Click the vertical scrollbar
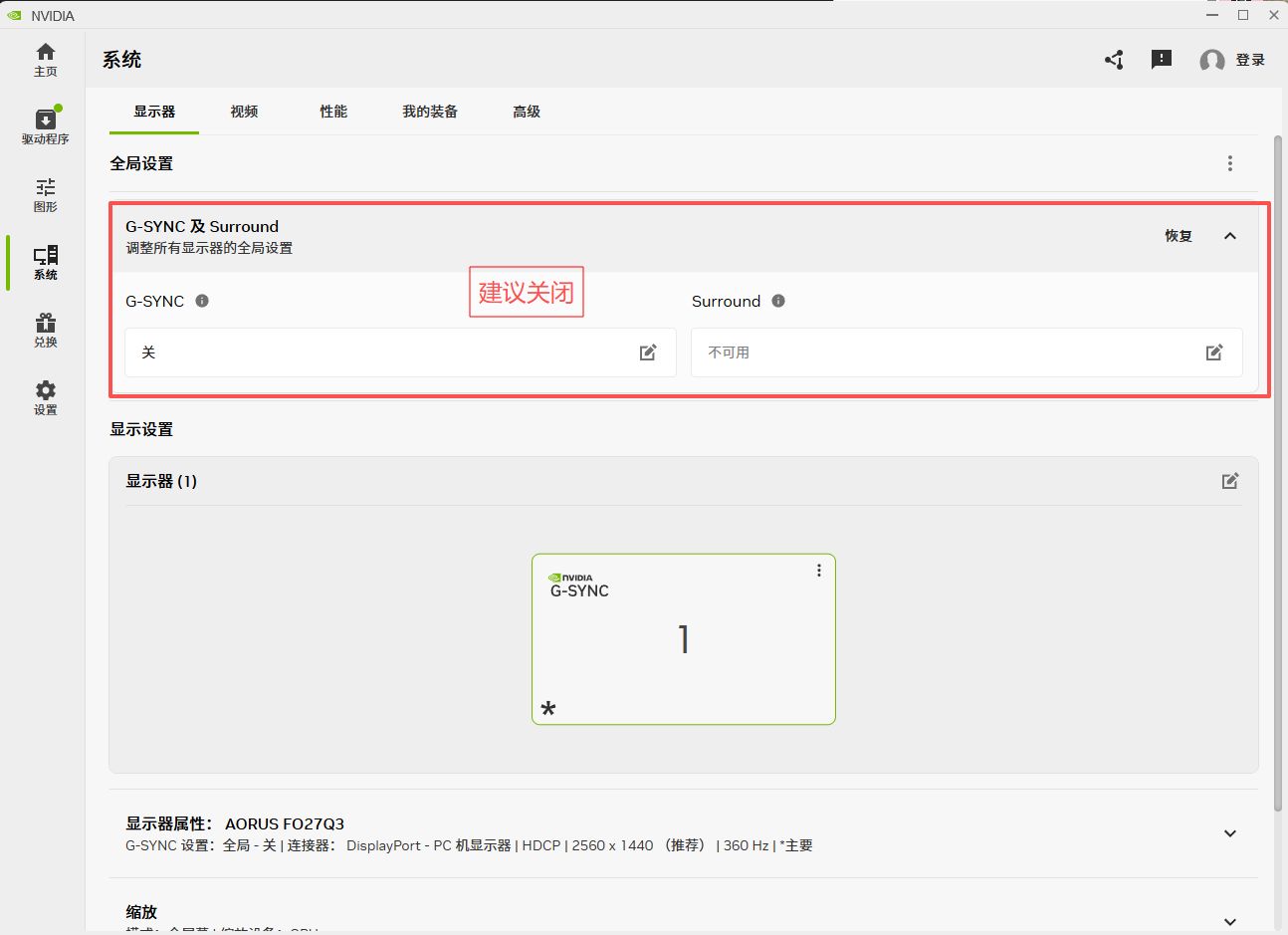Viewport: 1288px width, 935px height. (x=1278, y=473)
